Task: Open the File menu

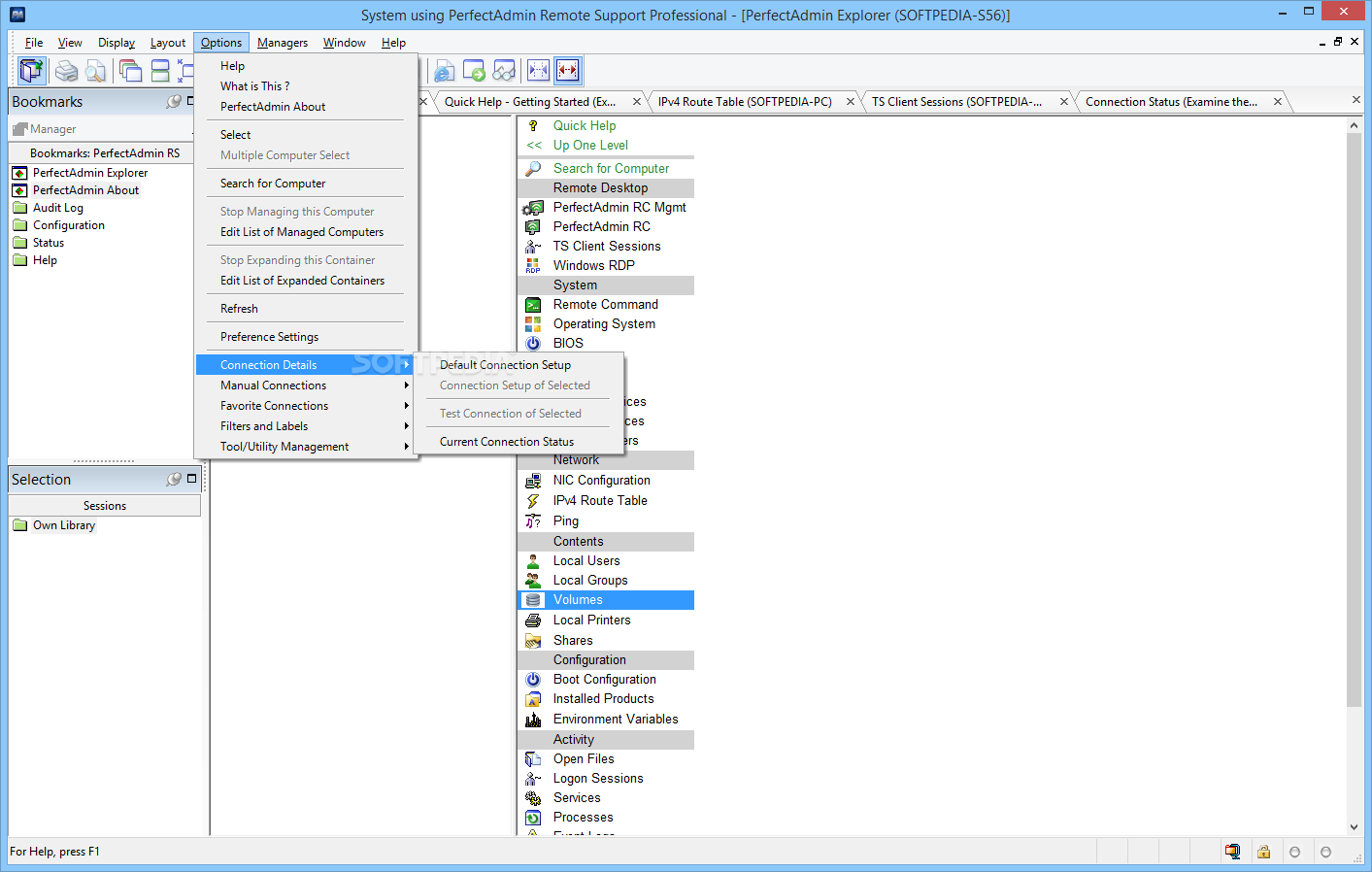Action: 34,43
